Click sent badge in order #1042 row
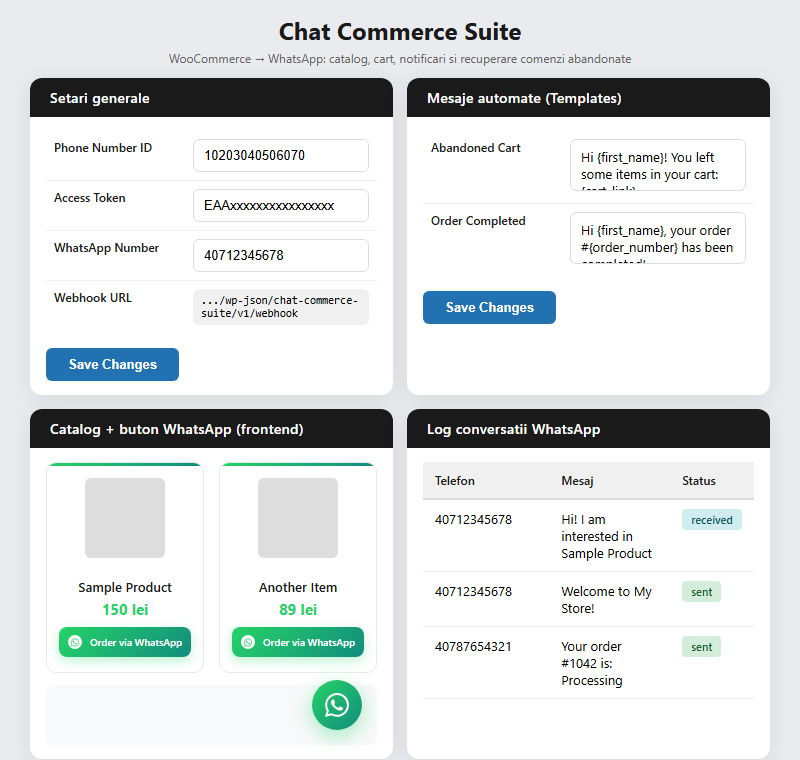The width and height of the screenshot is (800, 760). click(702, 647)
